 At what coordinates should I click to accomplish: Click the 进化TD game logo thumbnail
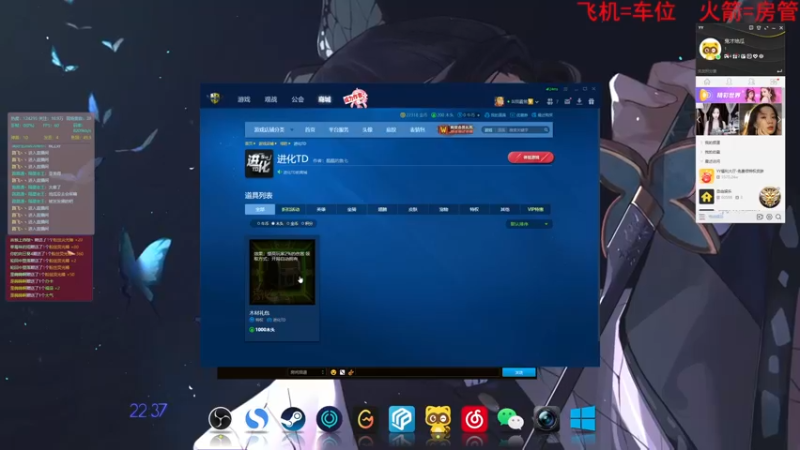pyautogui.click(x=259, y=163)
